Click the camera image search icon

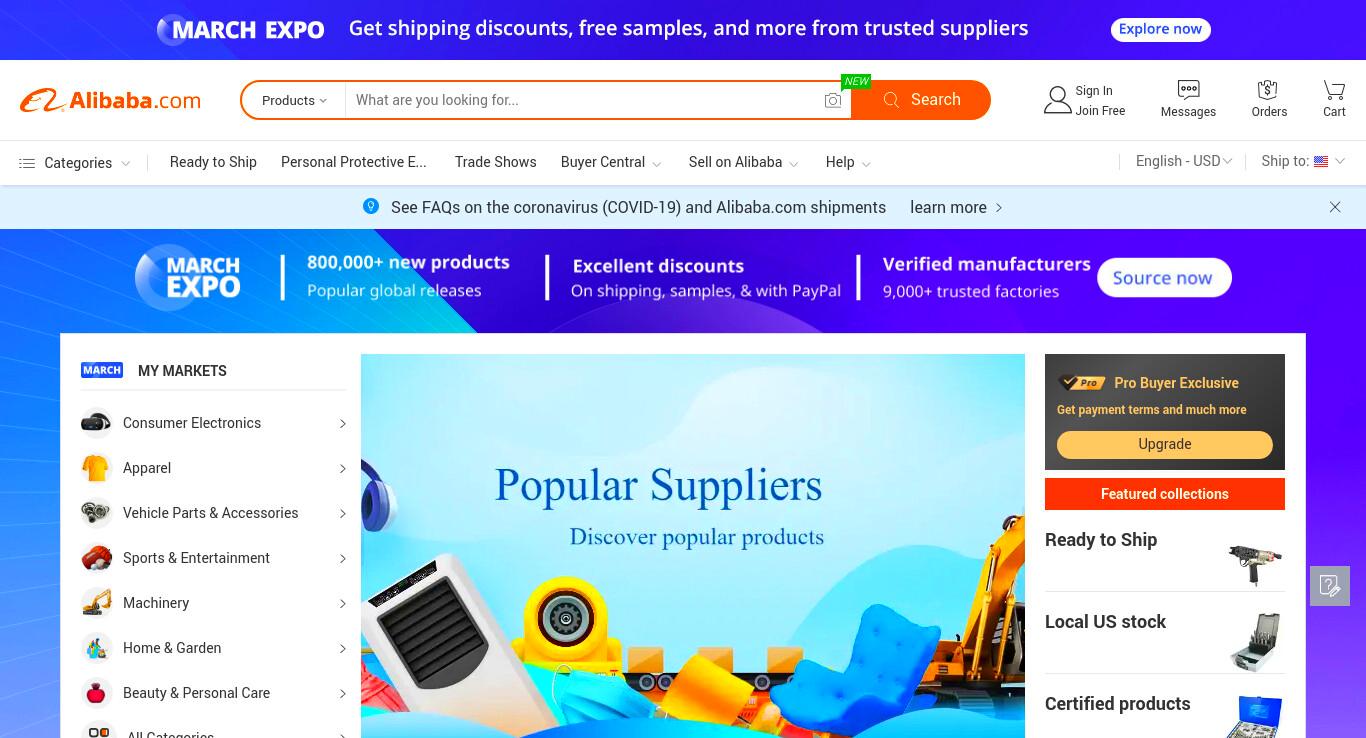832,100
